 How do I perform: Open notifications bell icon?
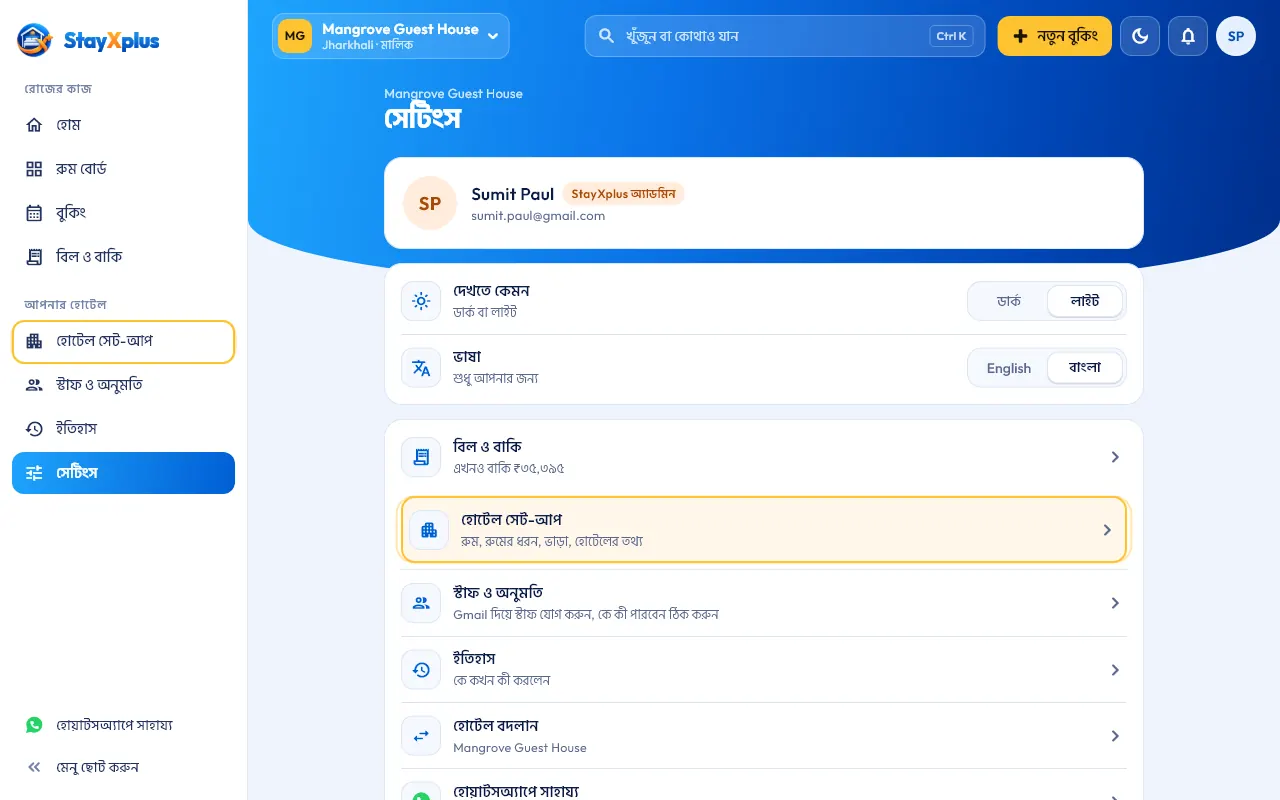click(x=1188, y=36)
